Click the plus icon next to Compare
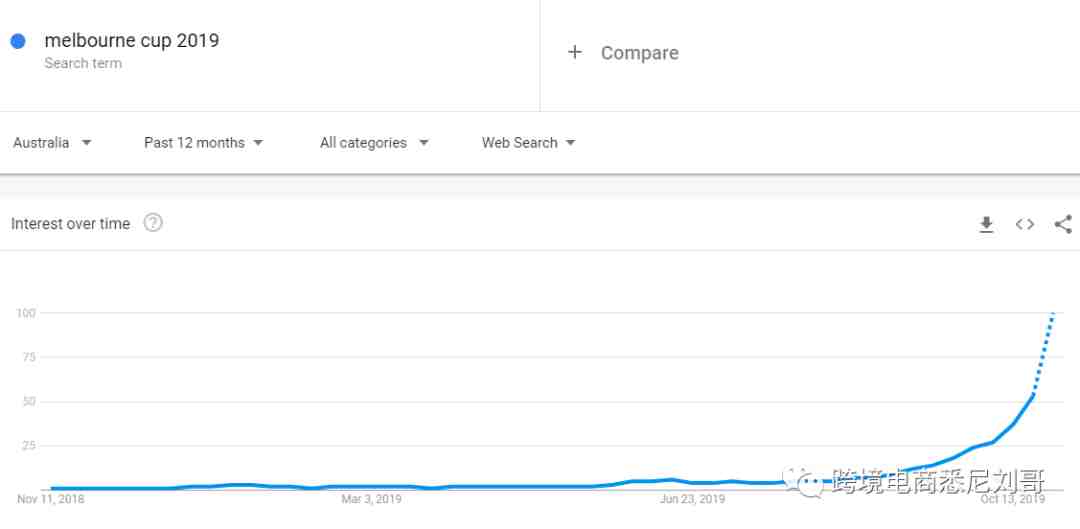 [574, 52]
